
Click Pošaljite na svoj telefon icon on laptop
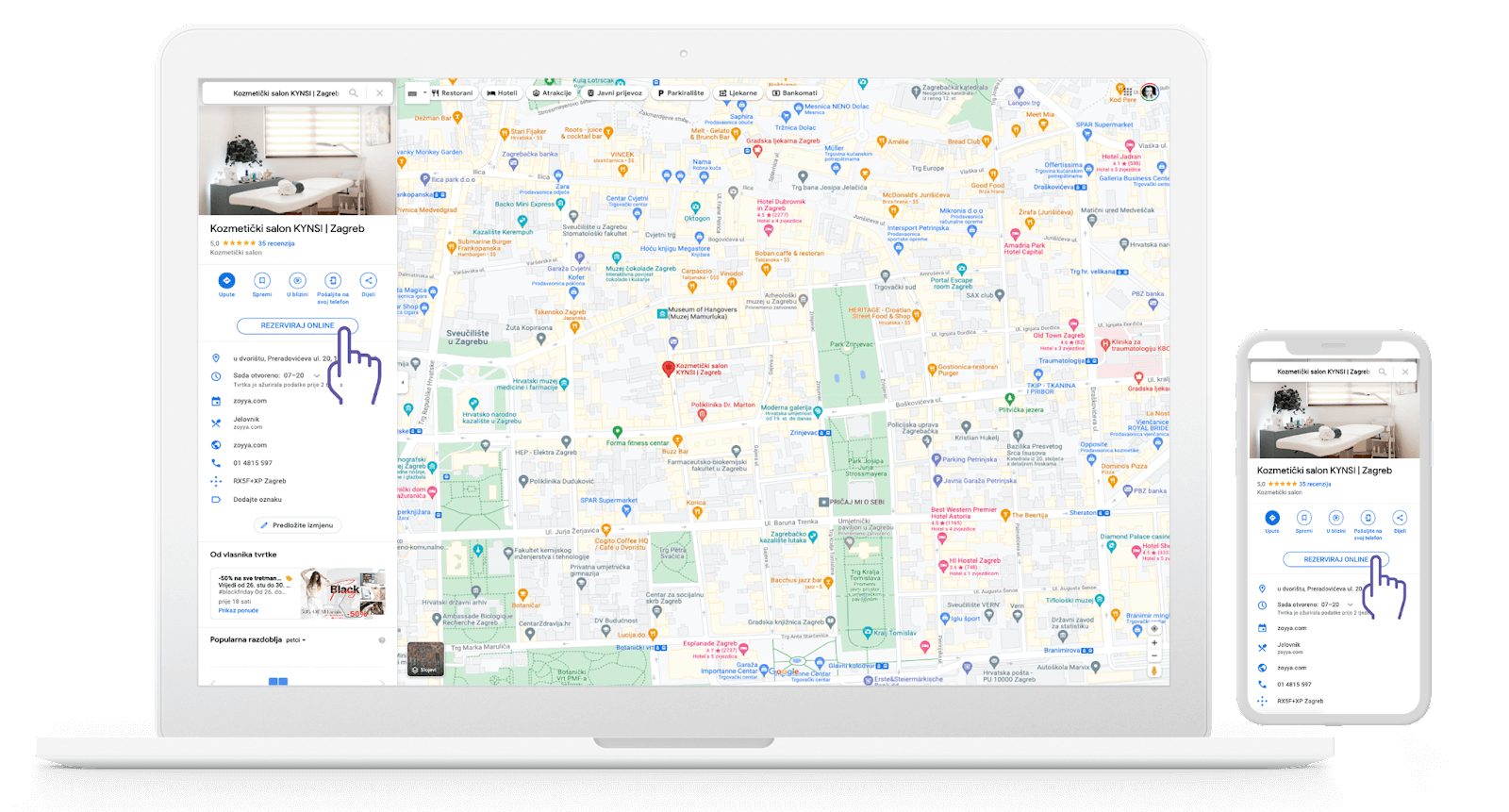333,280
